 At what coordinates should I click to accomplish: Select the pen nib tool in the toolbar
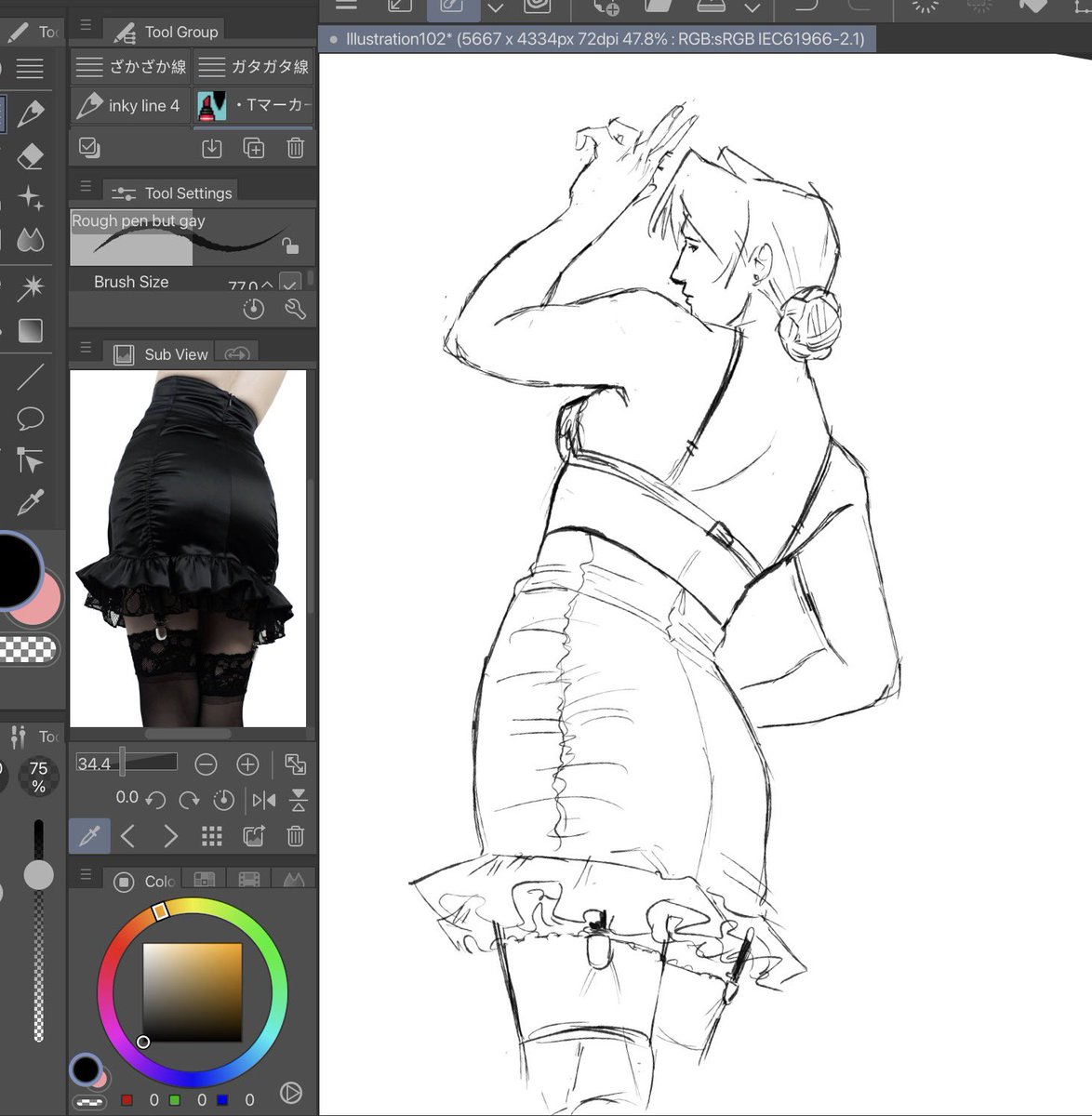point(31,113)
